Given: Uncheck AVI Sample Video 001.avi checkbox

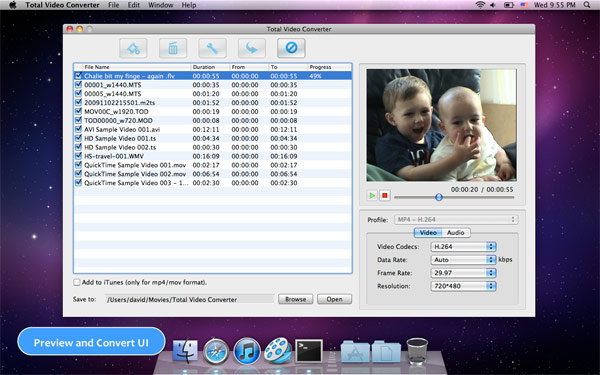Looking at the screenshot, I should coord(78,129).
